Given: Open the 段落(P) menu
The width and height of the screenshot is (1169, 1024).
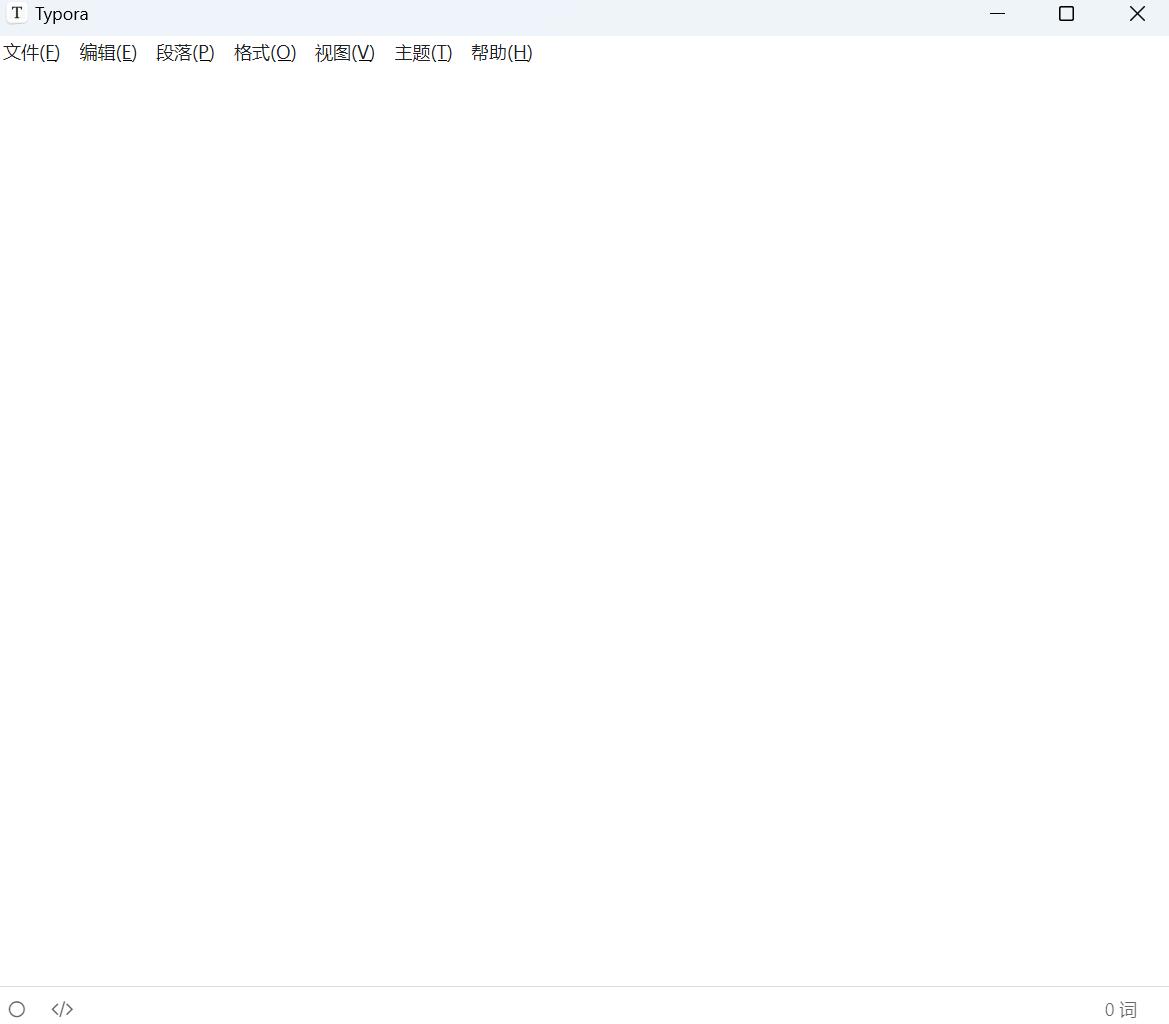Looking at the screenshot, I should (x=184, y=53).
